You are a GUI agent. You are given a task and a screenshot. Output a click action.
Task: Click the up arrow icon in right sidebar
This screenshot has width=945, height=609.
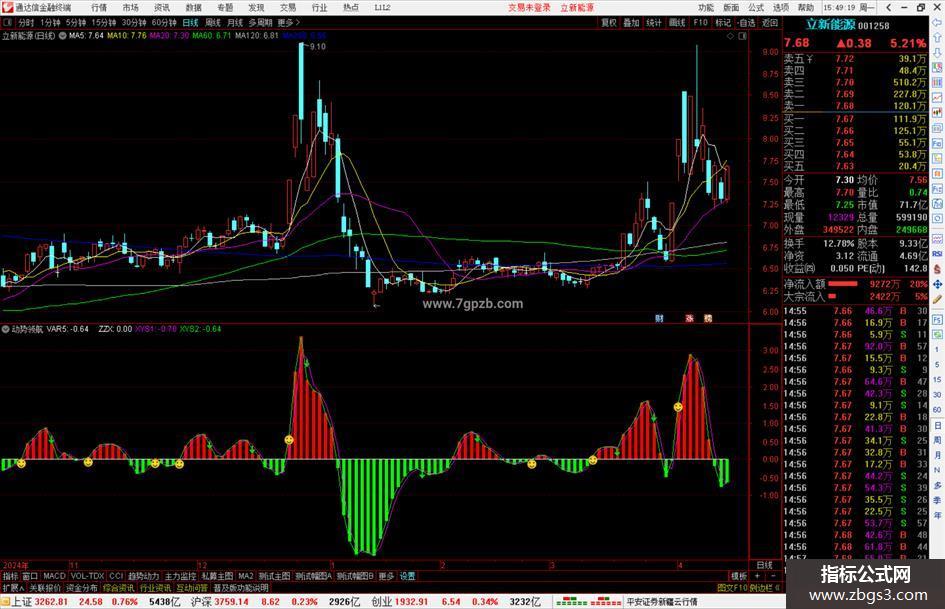937,37
